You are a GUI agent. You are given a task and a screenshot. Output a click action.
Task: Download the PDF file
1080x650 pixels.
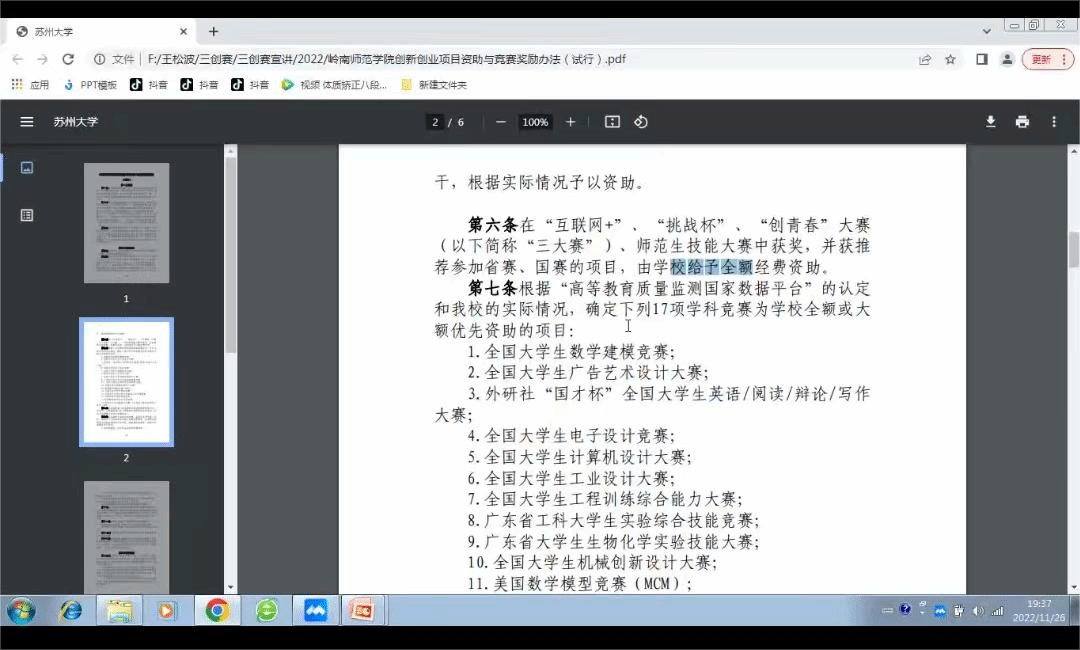pos(990,122)
